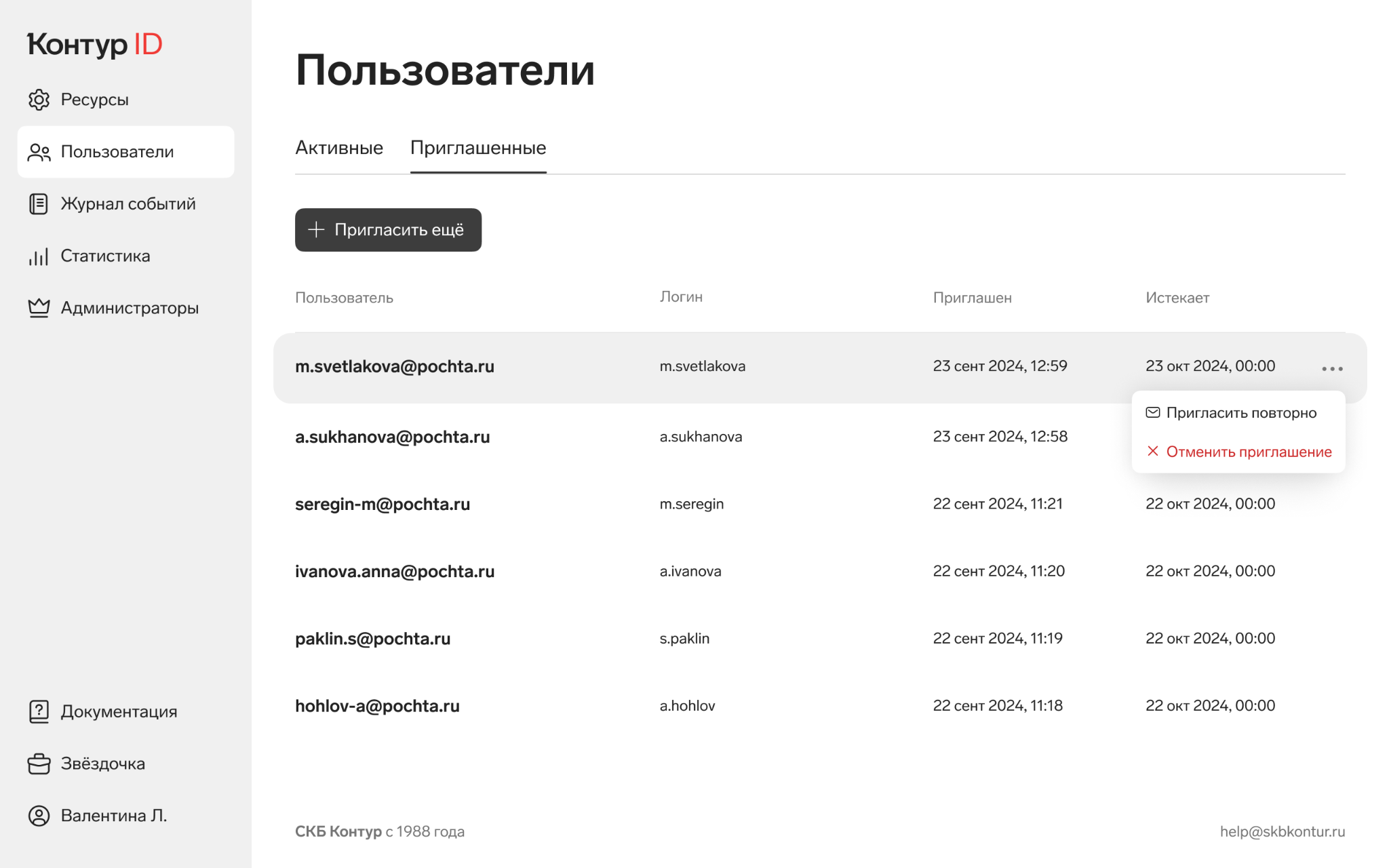
Task: Open the Documentation question mark icon
Action: tap(39, 711)
